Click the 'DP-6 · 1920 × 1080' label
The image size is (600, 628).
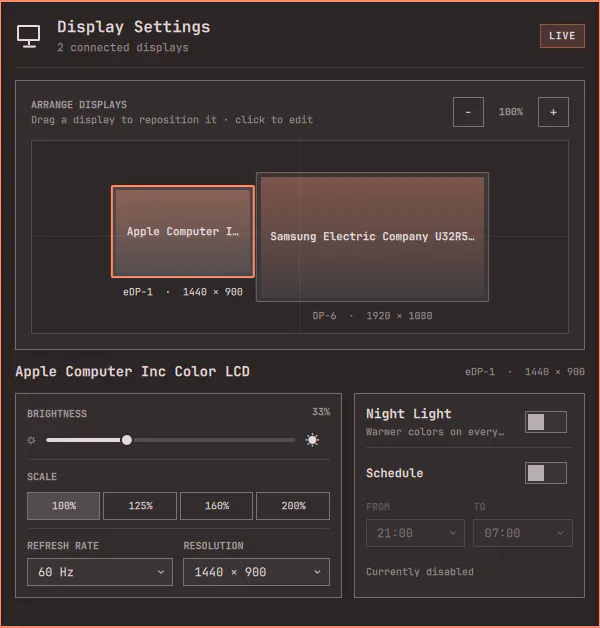coord(372,316)
